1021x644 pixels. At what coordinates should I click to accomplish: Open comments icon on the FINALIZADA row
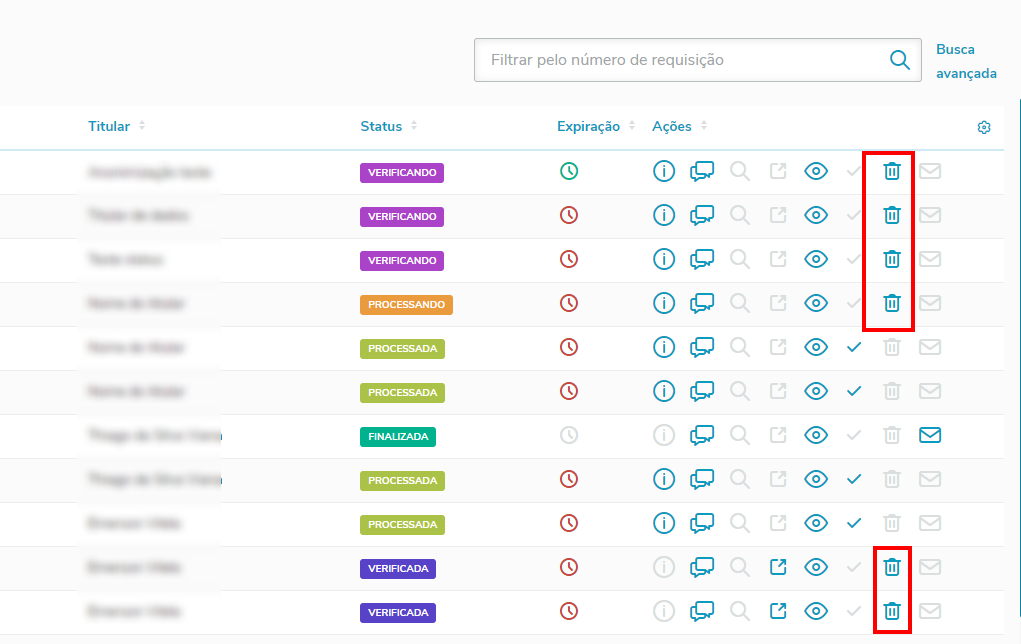coord(701,435)
